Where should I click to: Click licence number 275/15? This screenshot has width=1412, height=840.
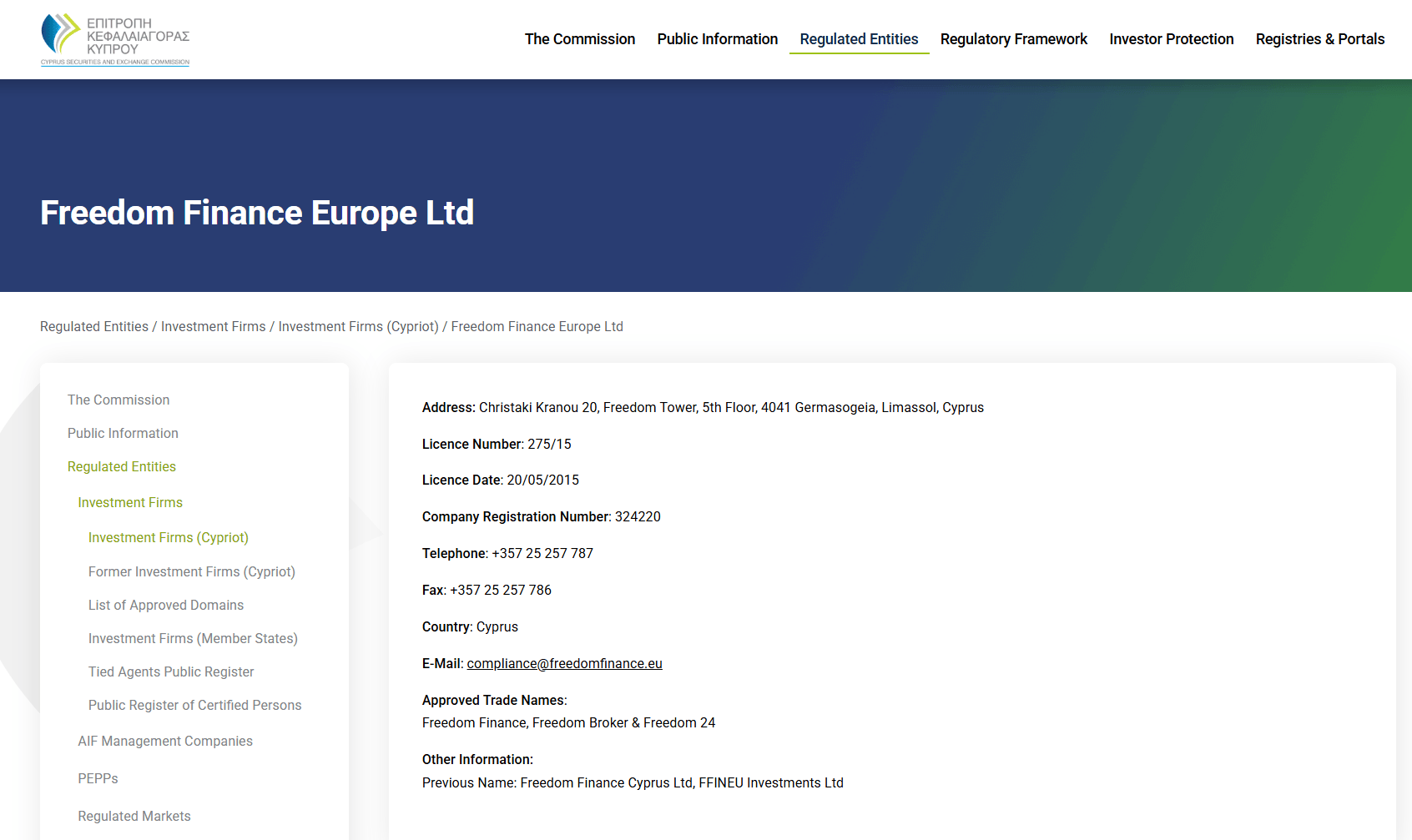pyautogui.click(x=549, y=445)
